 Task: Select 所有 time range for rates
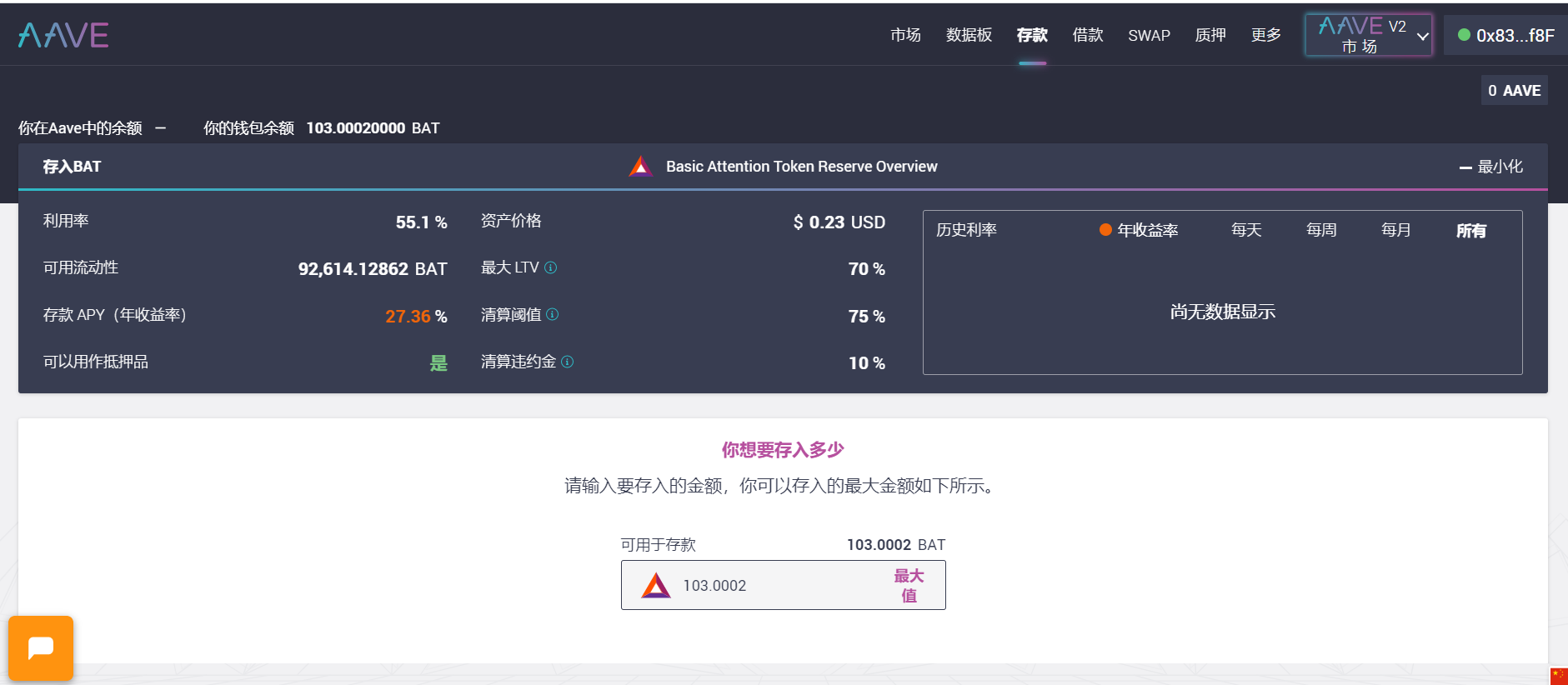point(1471,231)
